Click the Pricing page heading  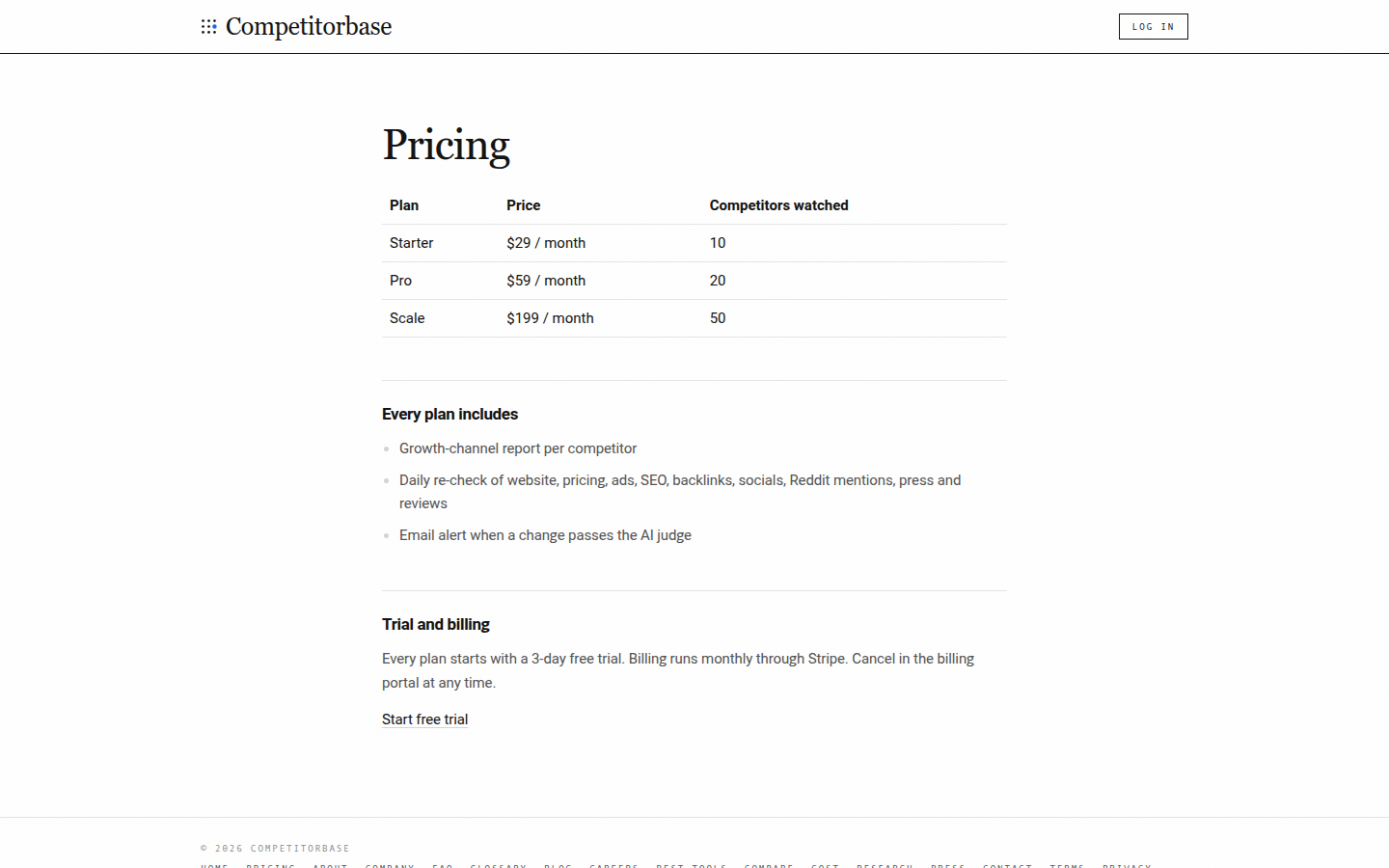point(446,145)
